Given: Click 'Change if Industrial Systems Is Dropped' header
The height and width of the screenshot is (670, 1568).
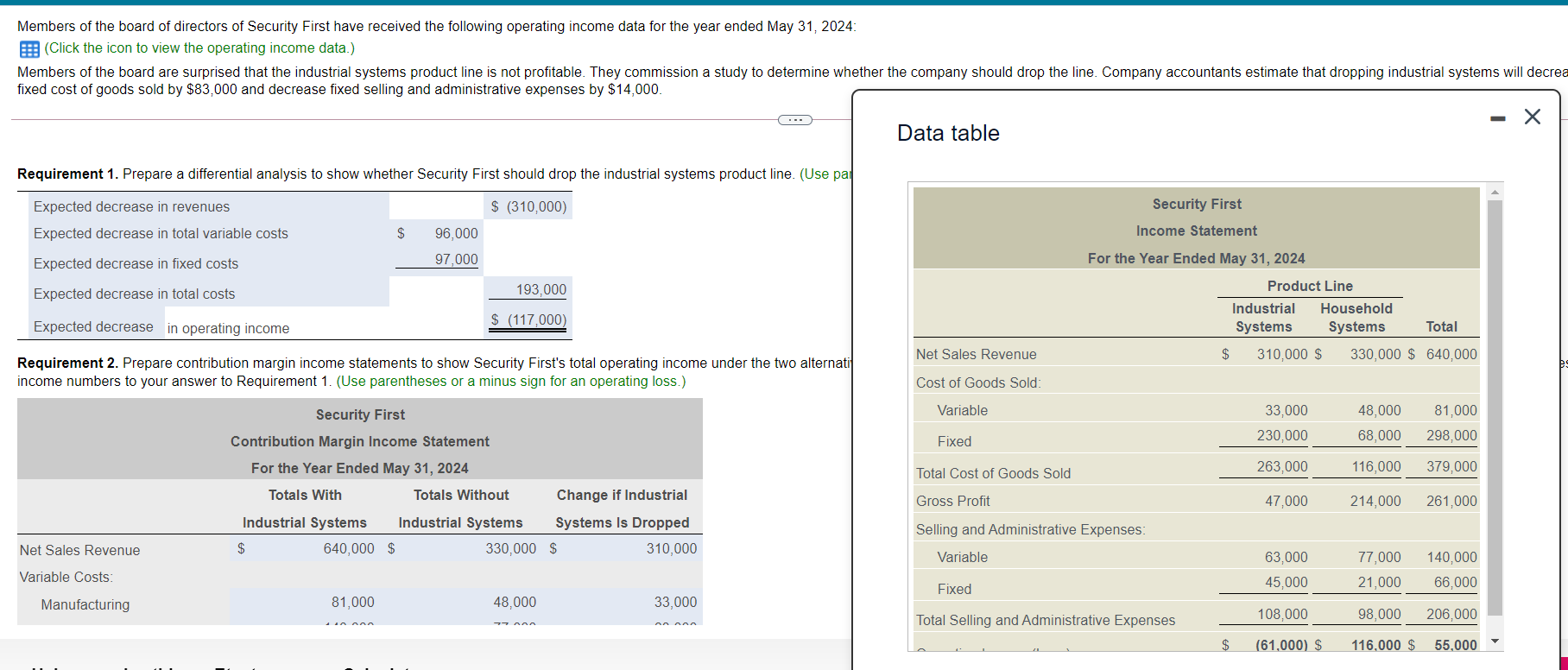Looking at the screenshot, I should tap(623, 509).
